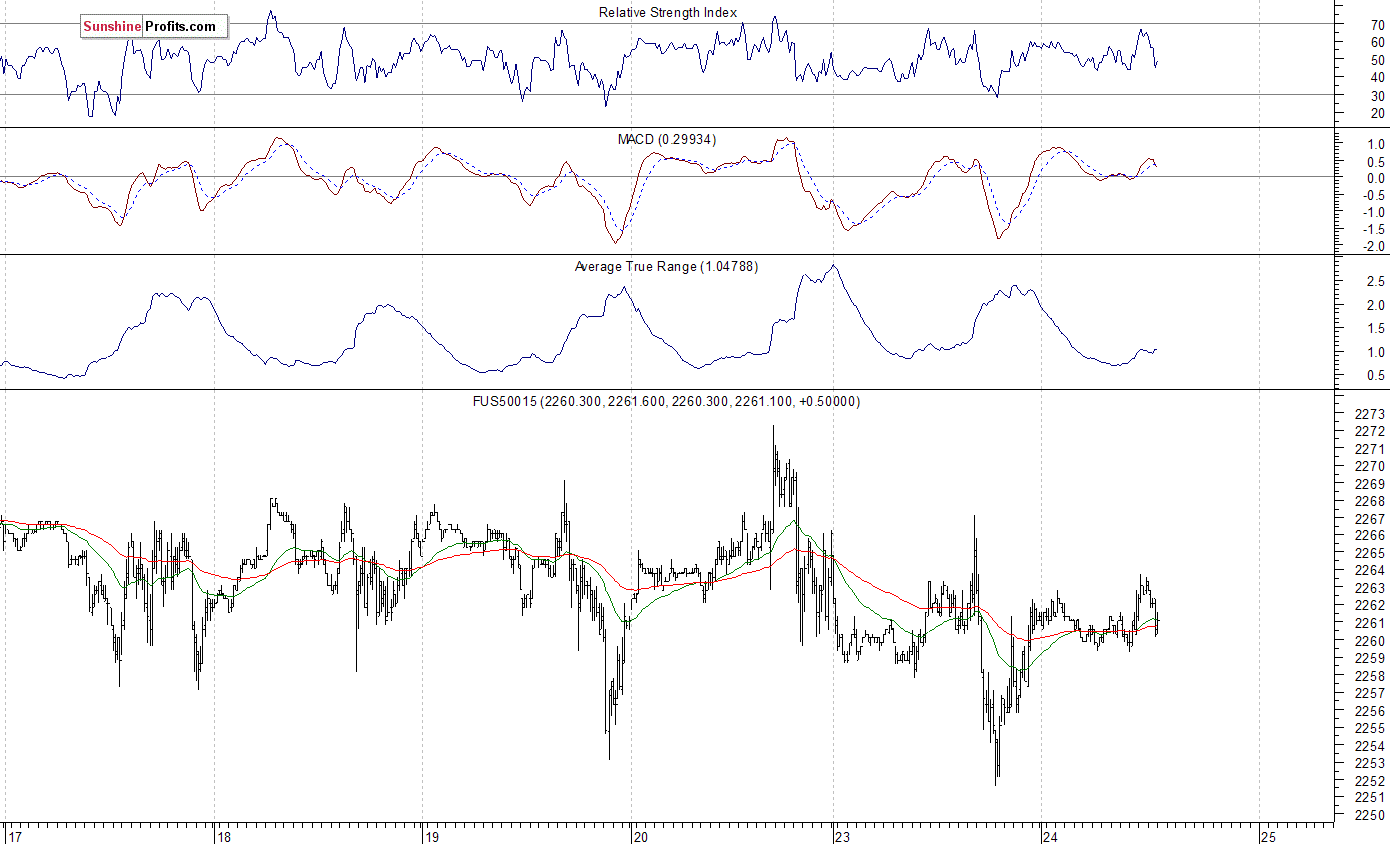
Task: Click MACD axis value 1.0
Action: pos(1374,145)
